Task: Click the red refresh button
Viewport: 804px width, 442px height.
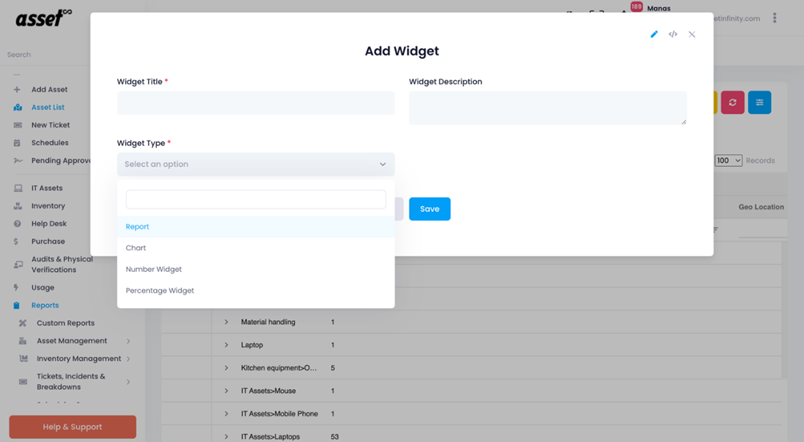Action: coord(732,103)
